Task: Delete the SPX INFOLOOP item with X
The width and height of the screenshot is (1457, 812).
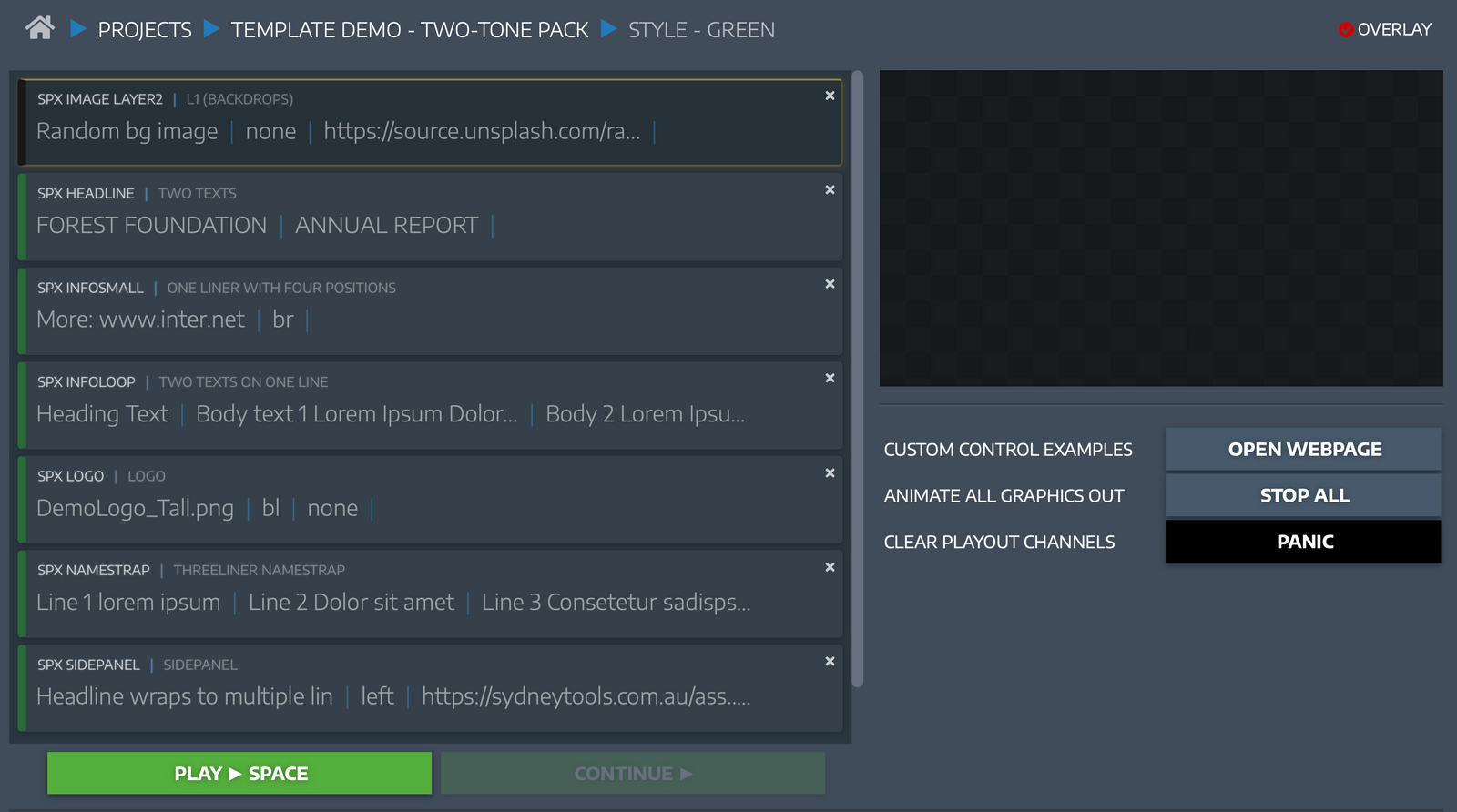Action: pos(830,378)
